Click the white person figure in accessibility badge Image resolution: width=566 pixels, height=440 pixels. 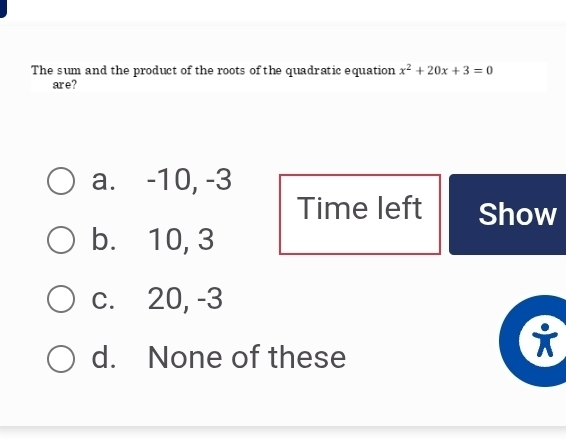point(545,340)
